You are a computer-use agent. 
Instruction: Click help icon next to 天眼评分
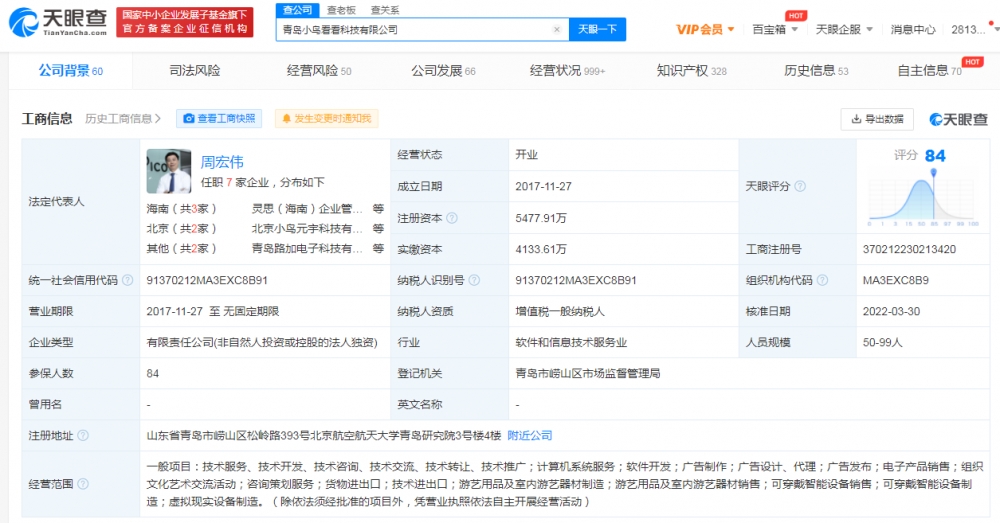click(800, 186)
